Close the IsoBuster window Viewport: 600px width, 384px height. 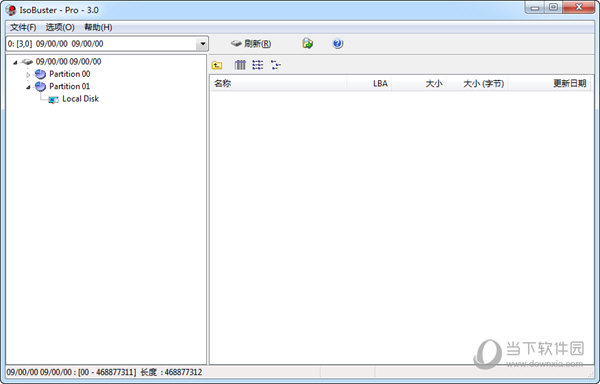tap(579, 7)
